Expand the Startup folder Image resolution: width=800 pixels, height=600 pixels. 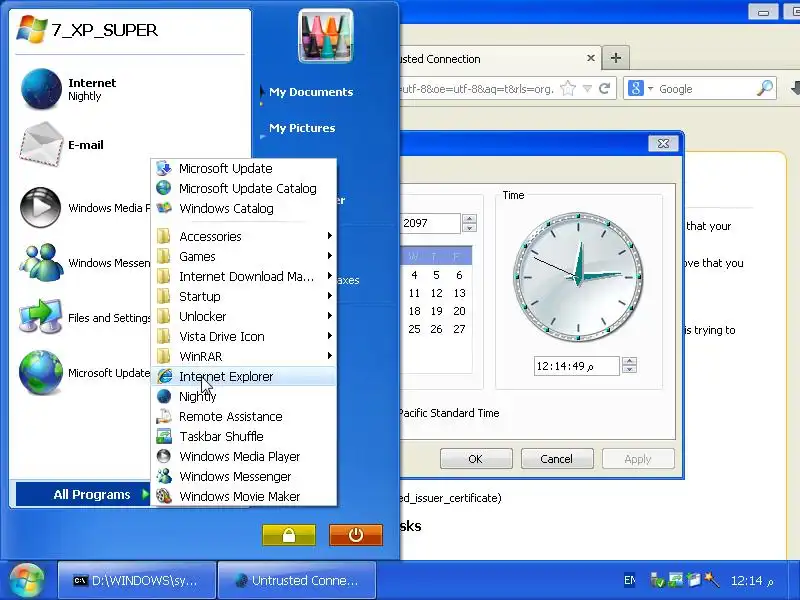pyautogui.click(x=244, y=296)
